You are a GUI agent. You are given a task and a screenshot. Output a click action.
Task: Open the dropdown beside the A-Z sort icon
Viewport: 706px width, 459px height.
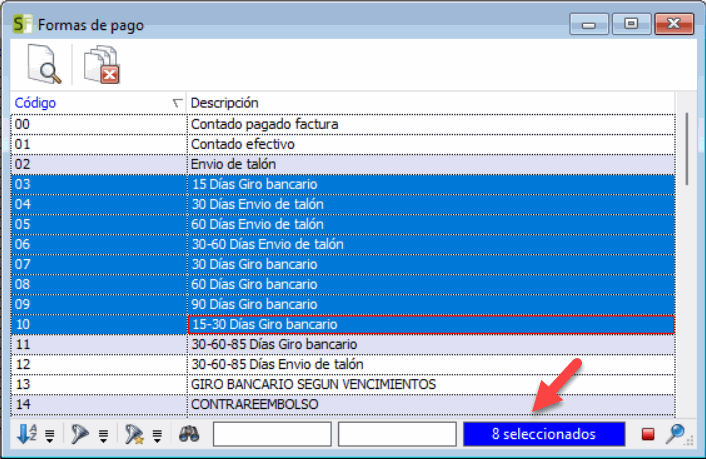(50, 435)
